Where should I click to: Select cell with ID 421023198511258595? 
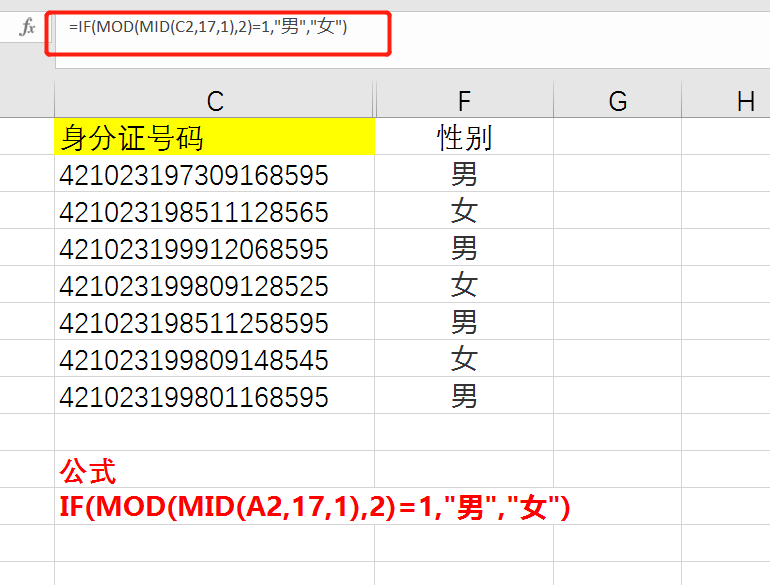click(215, 321)
